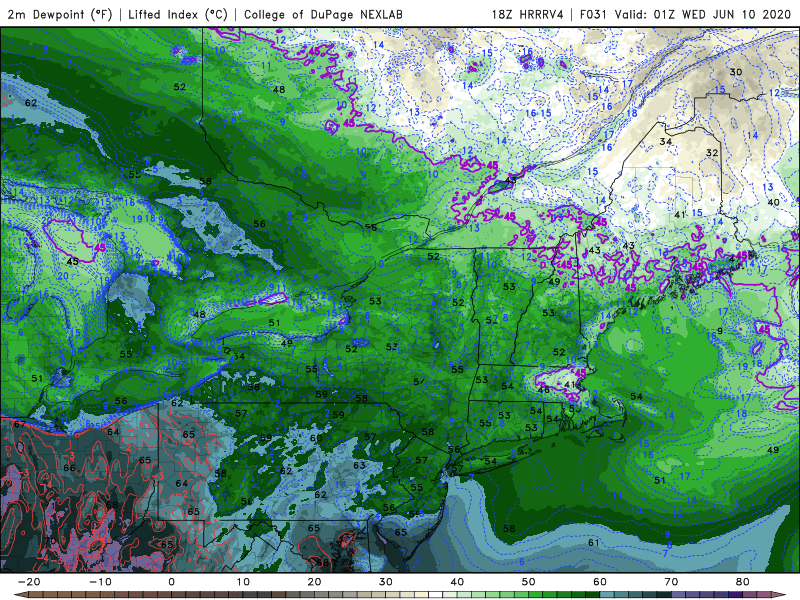Click the '-20' color scale label

coord(29,582)
